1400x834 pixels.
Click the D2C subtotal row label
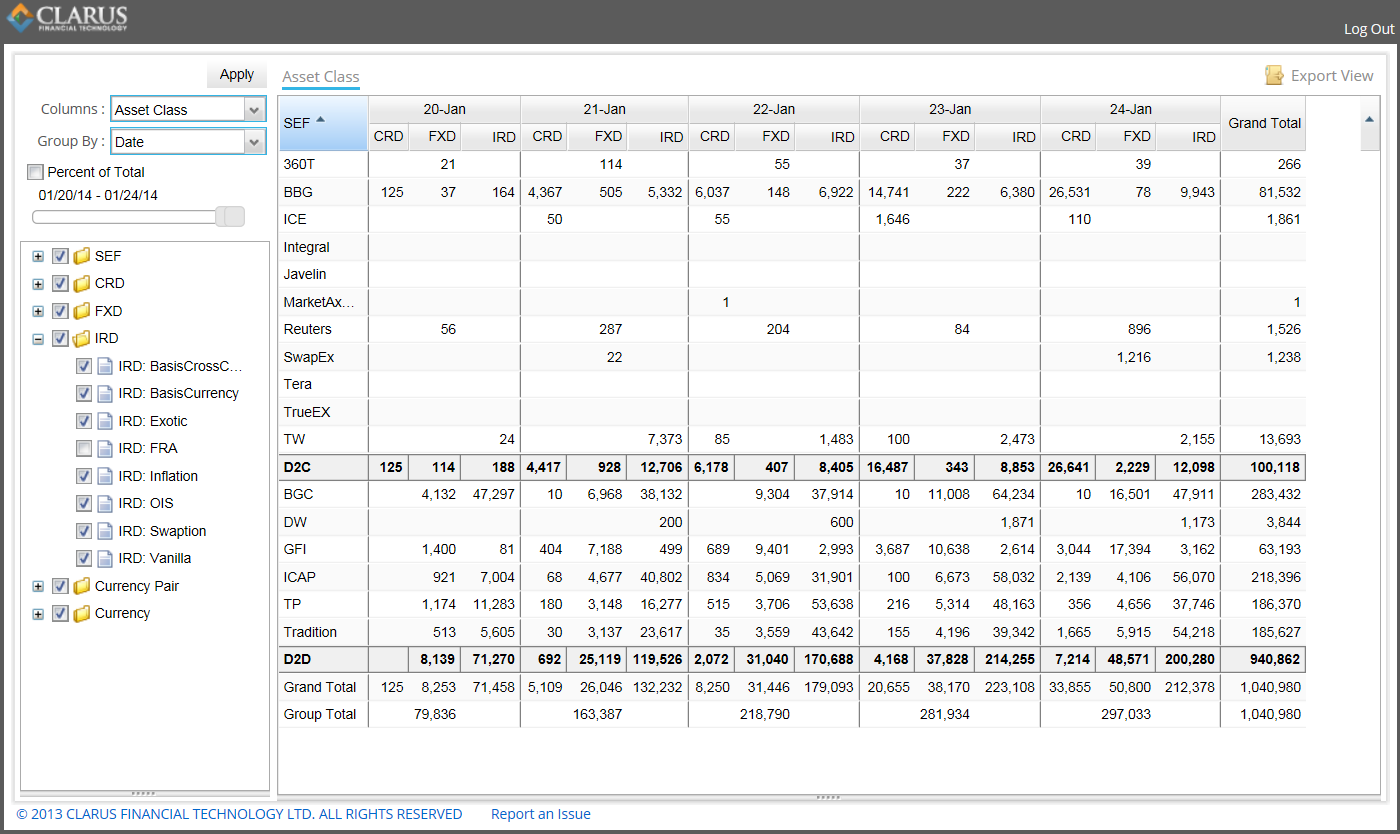299,467
